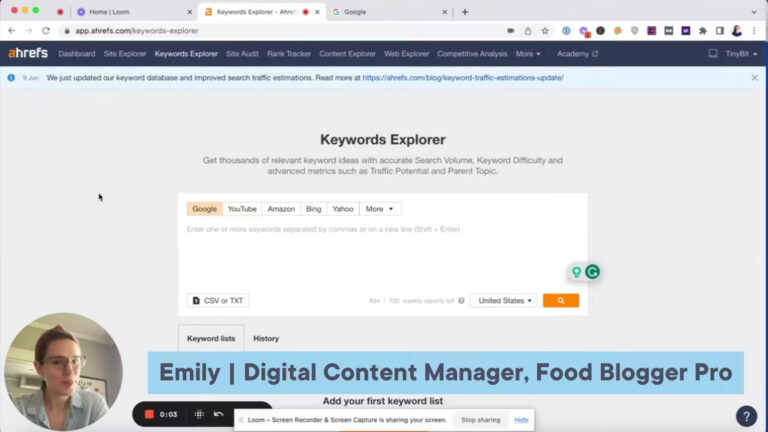Screen dimensions: 768x432
Task: Click the green lightbulb suggestion icon
Action: [x=576, y=272]
